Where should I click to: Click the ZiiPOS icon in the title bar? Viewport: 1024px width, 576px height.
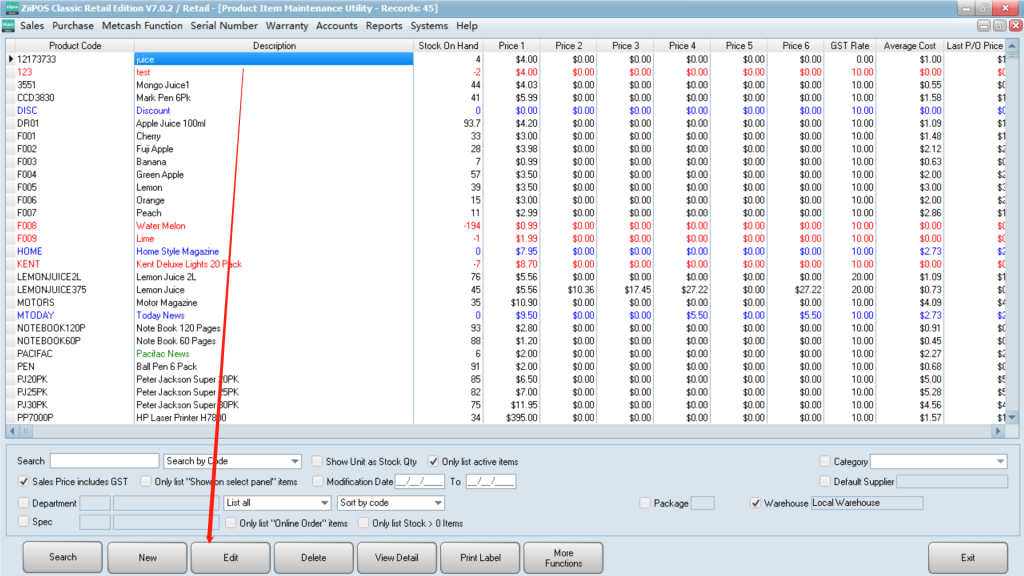pyautogui.click(x=9, y=8)
